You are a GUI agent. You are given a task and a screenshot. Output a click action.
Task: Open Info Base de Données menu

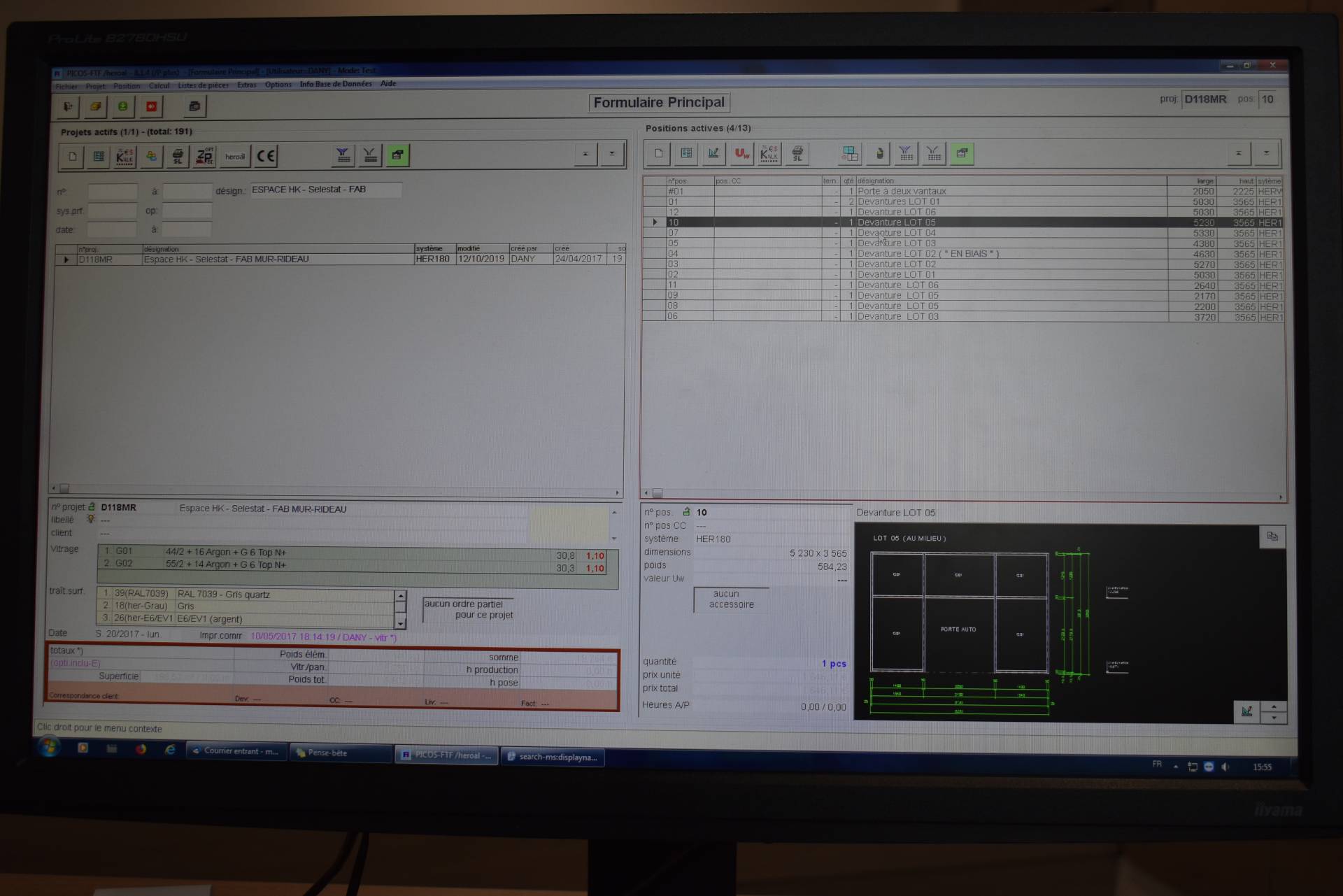pyautogui.click(x=336, y=84)
